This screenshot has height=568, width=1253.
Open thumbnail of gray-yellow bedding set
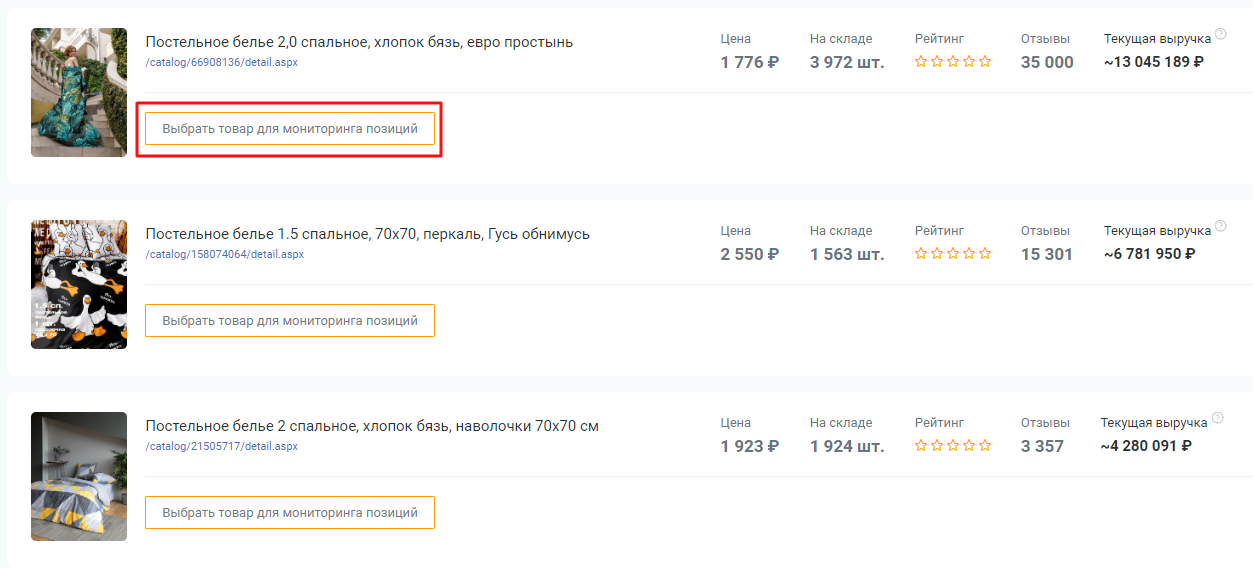point(79,476)
